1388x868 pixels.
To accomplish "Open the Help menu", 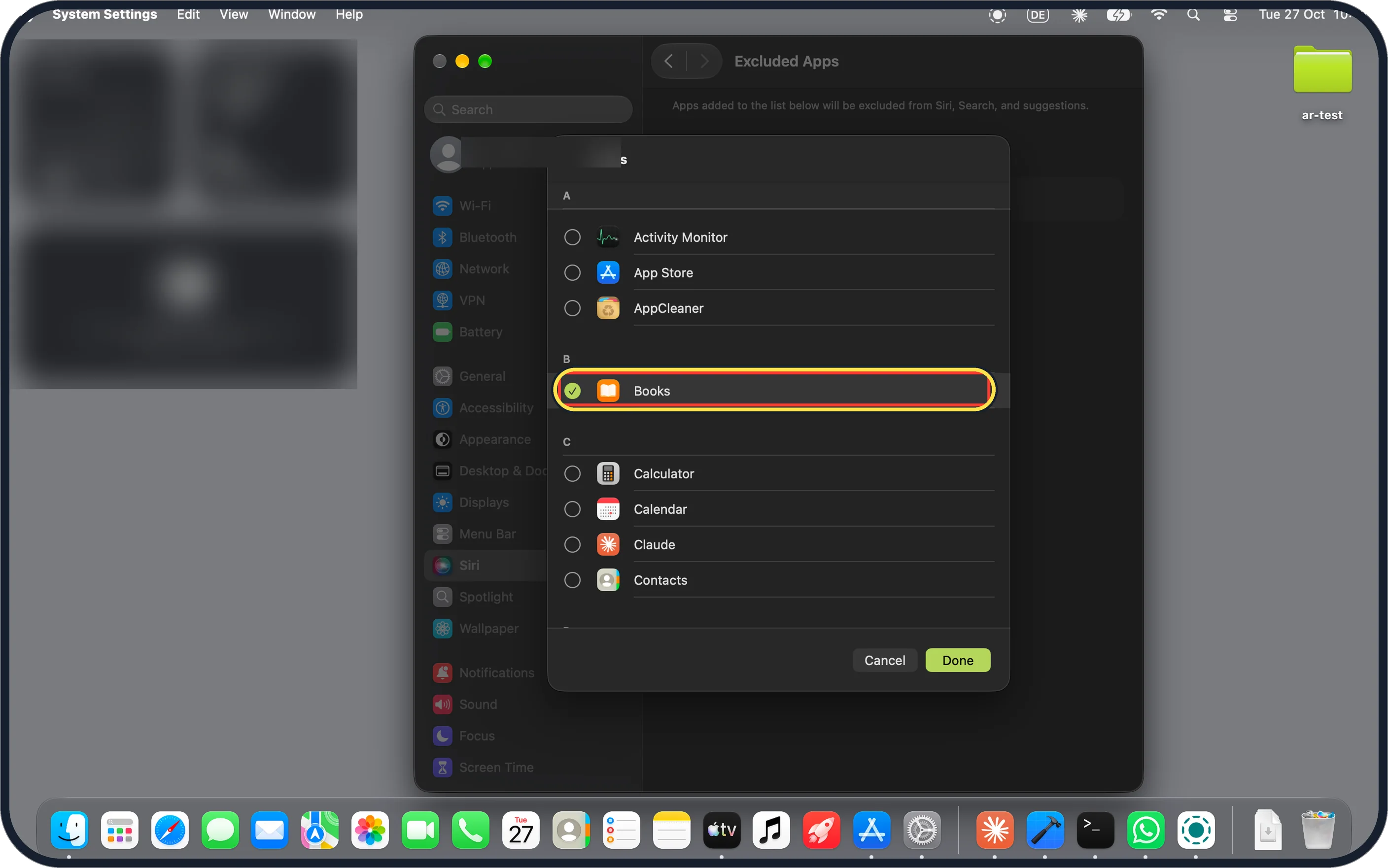I will (348, 14).
